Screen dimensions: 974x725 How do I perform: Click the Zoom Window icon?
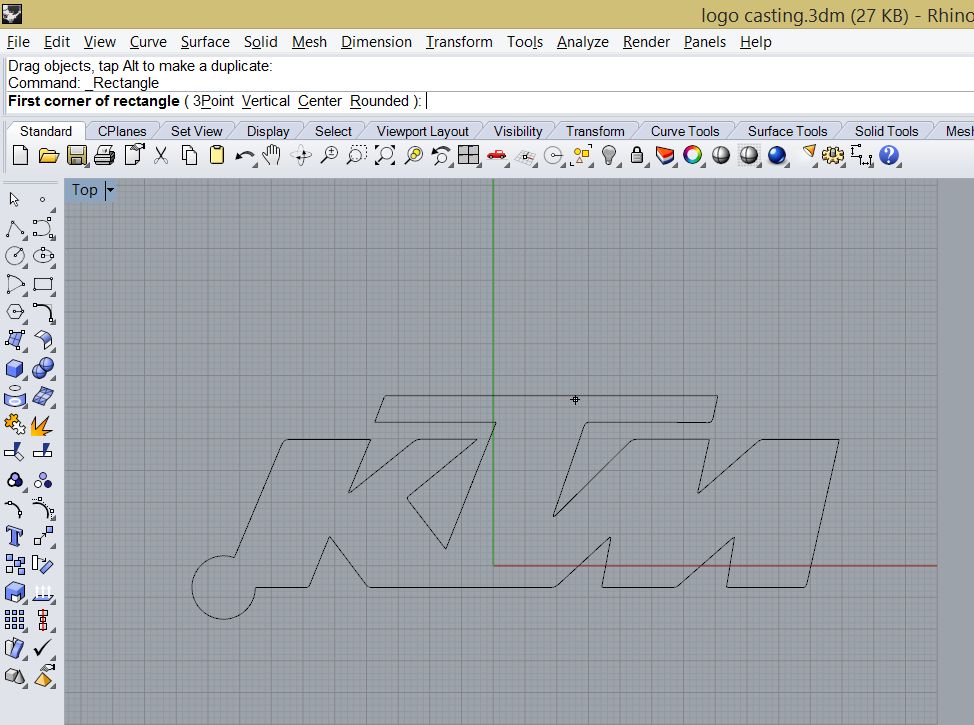357,155
